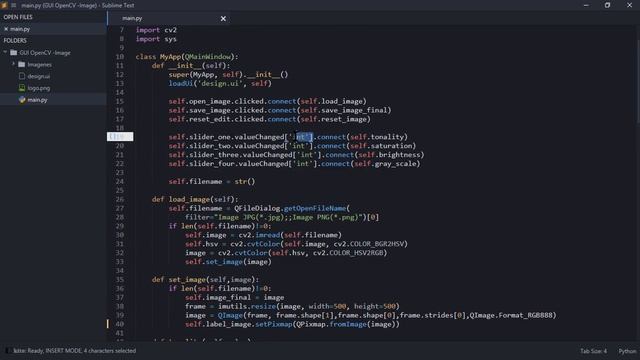Click 'def set_image(self,image):' line
The height and width of the screenshot is (360, 640).
(205, 280)
